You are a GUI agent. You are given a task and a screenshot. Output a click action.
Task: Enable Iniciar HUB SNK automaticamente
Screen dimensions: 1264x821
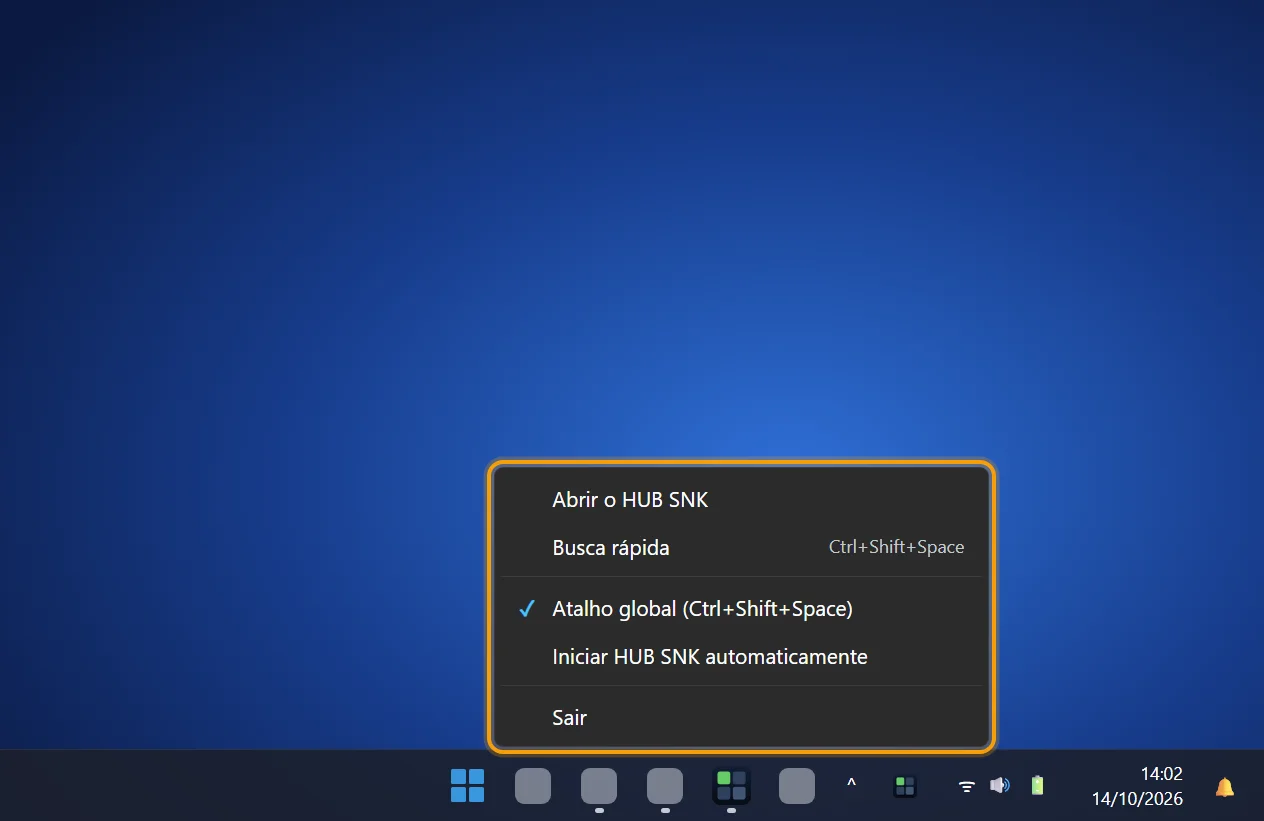(x=742, y=657)
